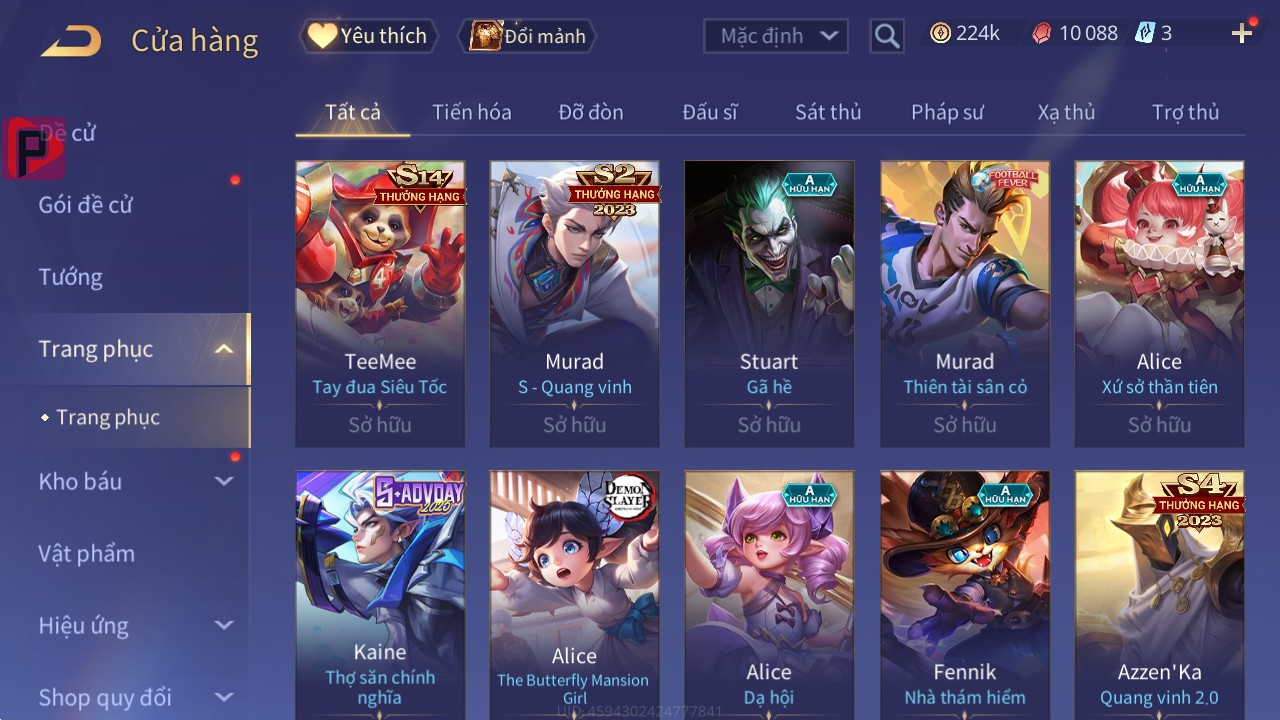Open the Mặc định sort dropdown
1280x720 pixels.
click(776, 36)
